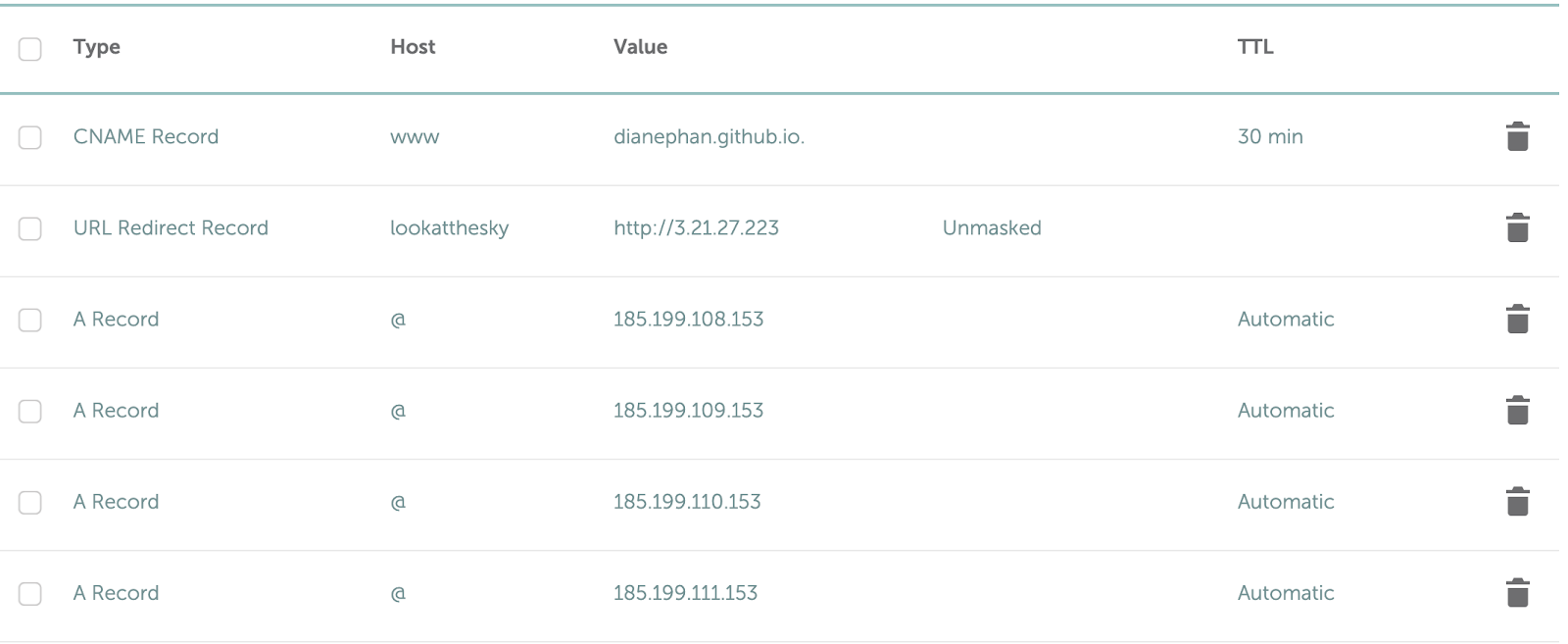Click the http://3.21.27.223 redirect value
1568x644 pixels.
coord(696,227)
